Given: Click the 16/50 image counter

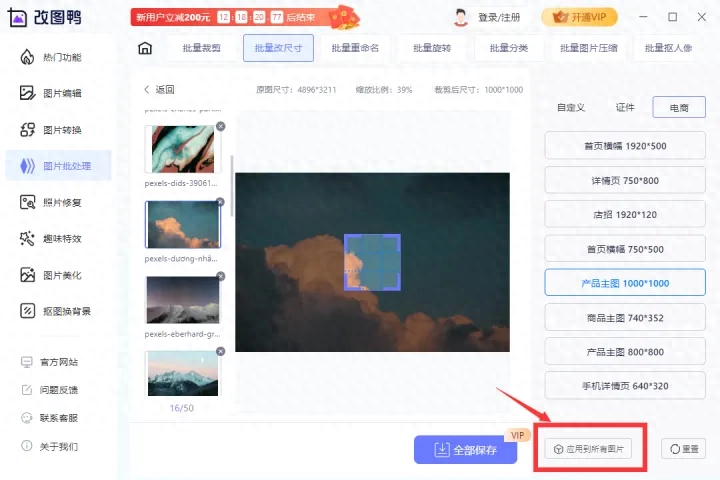Looking at the screenshot, I should (181, 408).
